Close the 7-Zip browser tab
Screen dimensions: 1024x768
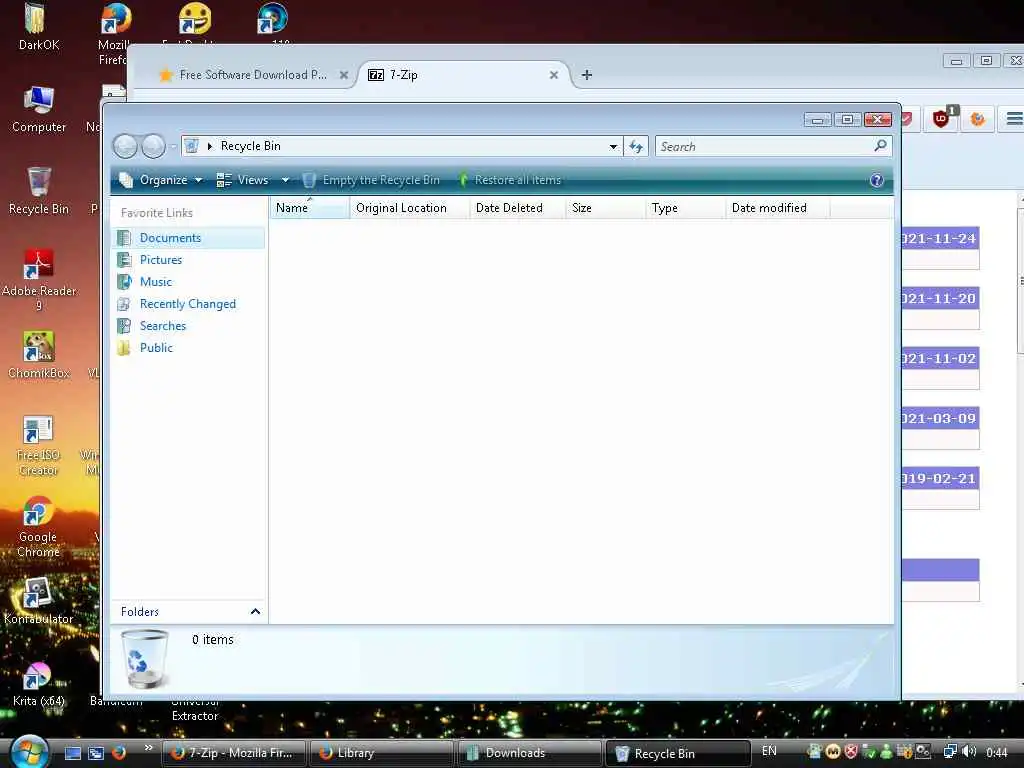pyautogui.click(x=554, y=75)
